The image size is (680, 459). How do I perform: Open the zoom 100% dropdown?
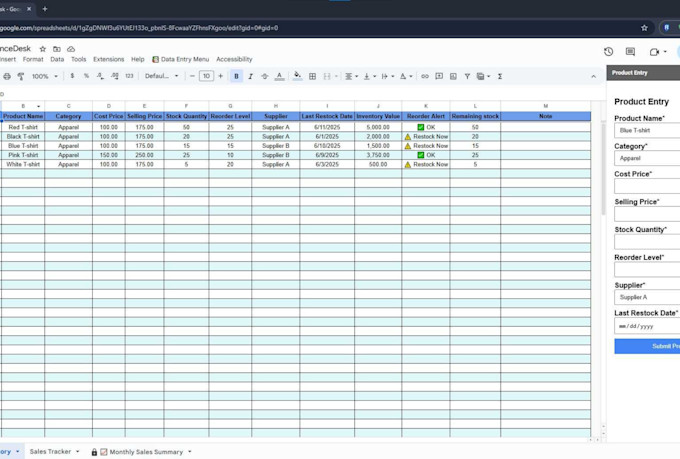click(x=45, y=76)
